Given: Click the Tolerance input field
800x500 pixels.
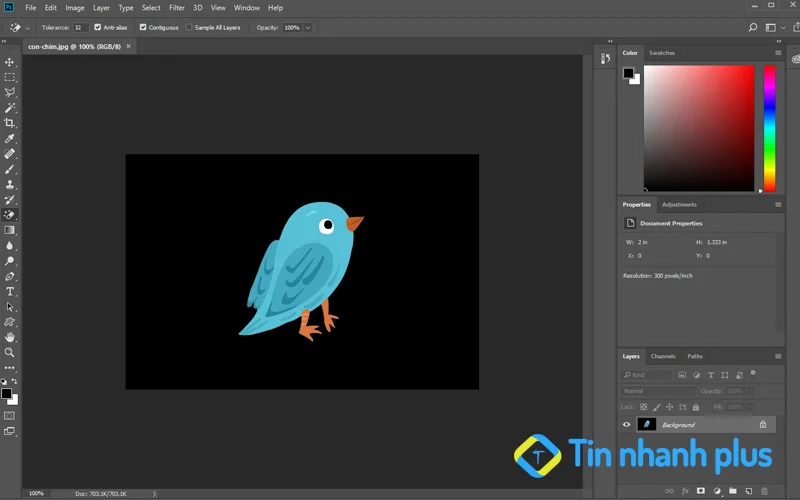Looking at the screenshot, I should pyautogui.click(x=78, y=27).
